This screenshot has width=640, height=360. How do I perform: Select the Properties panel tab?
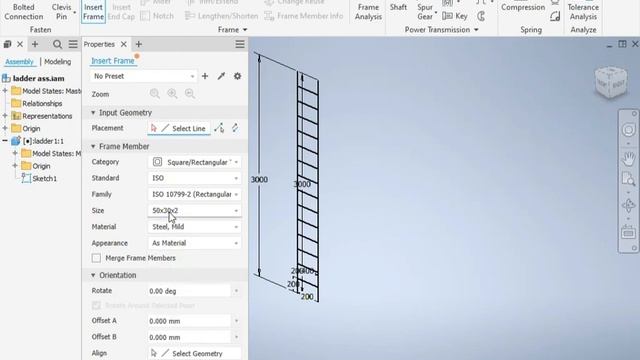click(99, 44)
